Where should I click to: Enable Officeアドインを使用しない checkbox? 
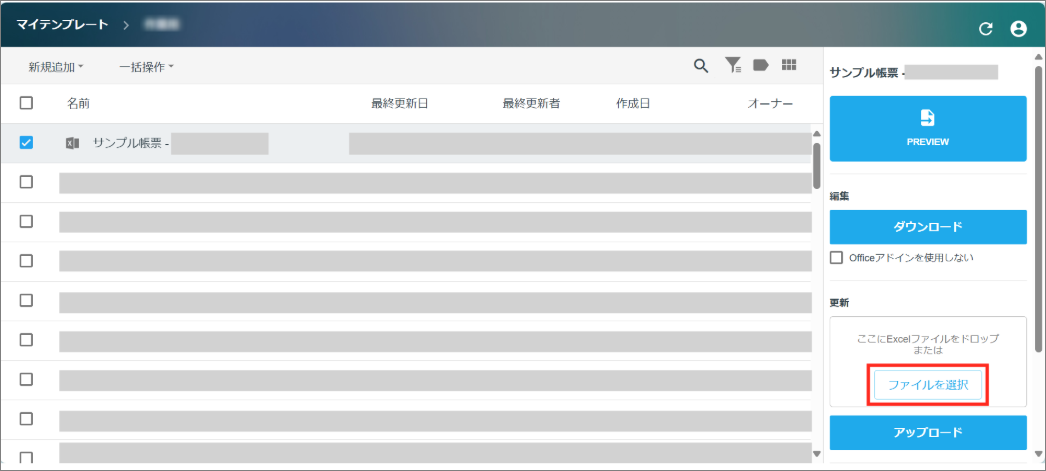coord(837,258)
